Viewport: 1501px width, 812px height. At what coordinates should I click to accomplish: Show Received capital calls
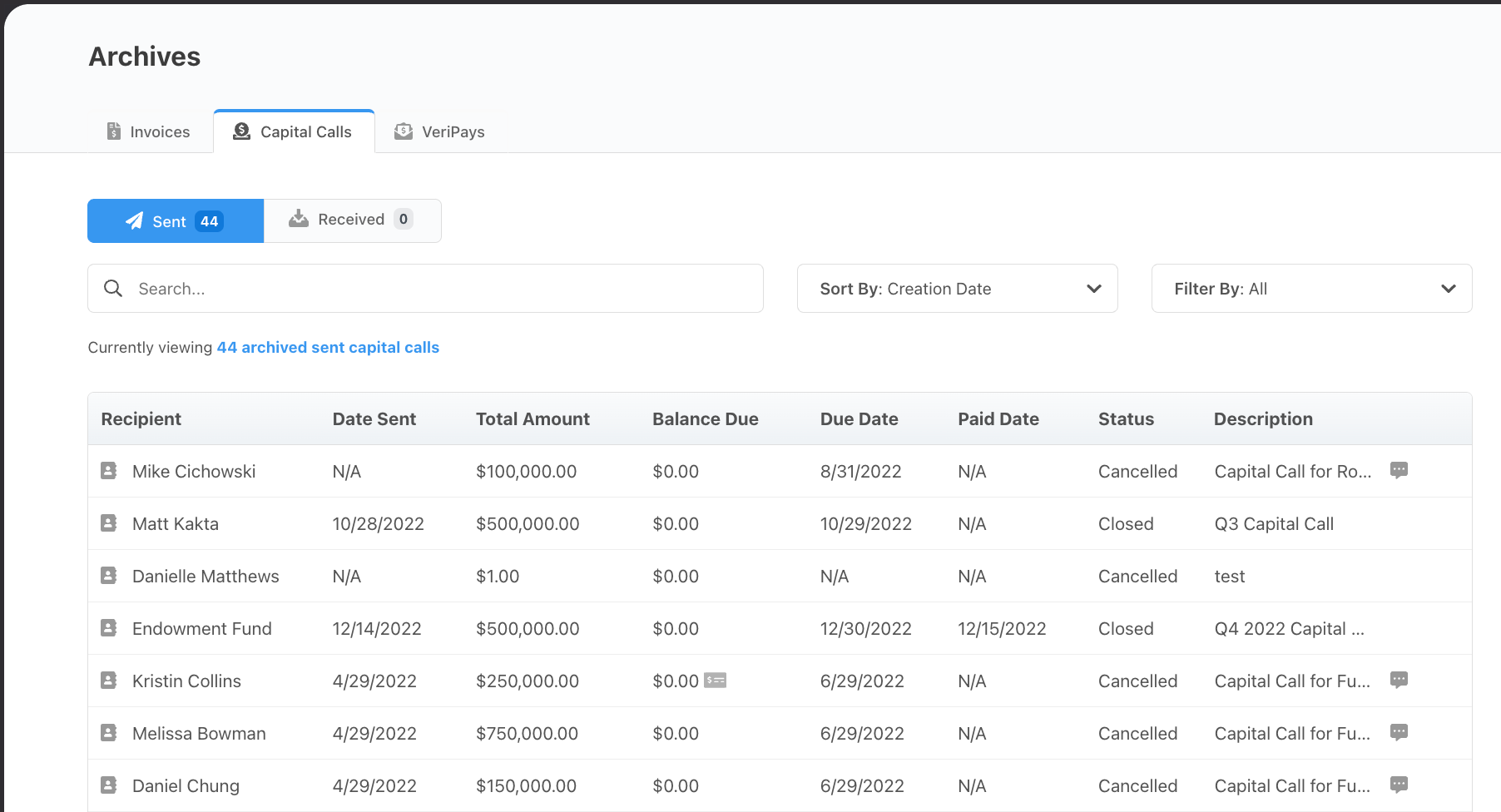click(352, 220)
